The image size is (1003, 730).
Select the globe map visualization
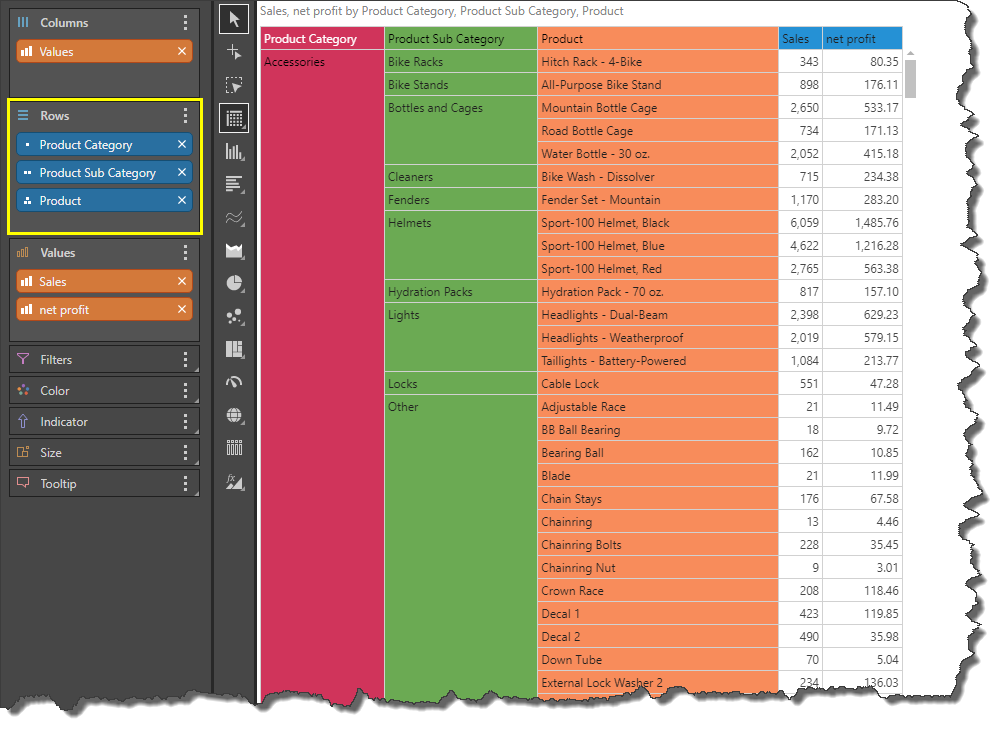[234, 414]
